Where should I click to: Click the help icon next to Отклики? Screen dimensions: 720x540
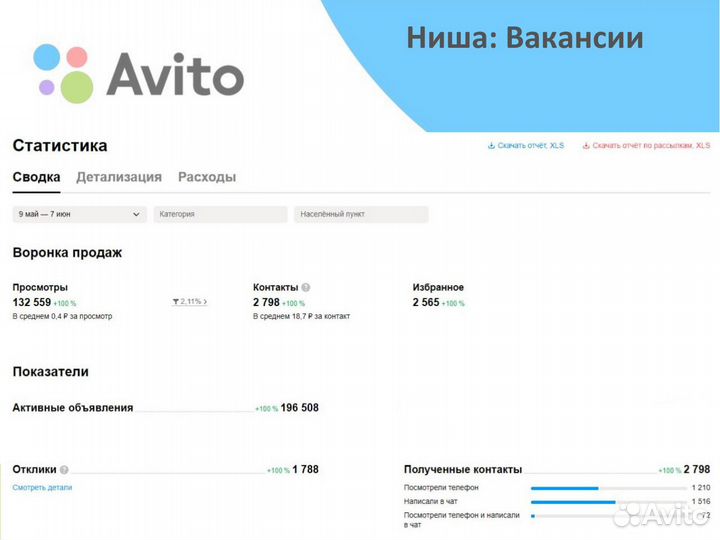pyautogui.click(x=64, y=470)
